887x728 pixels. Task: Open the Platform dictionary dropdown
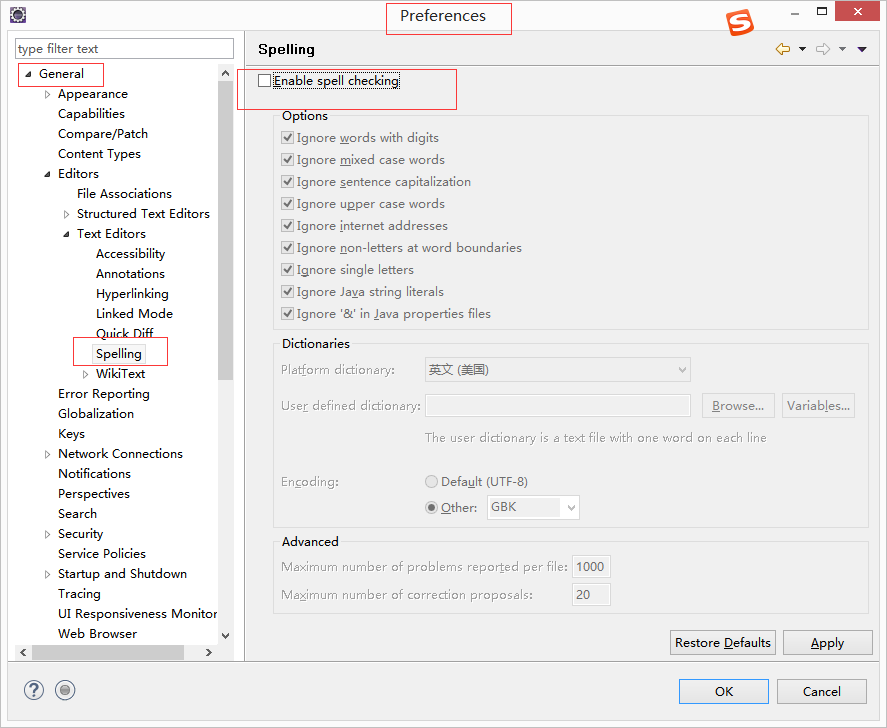tap(681, 369)
